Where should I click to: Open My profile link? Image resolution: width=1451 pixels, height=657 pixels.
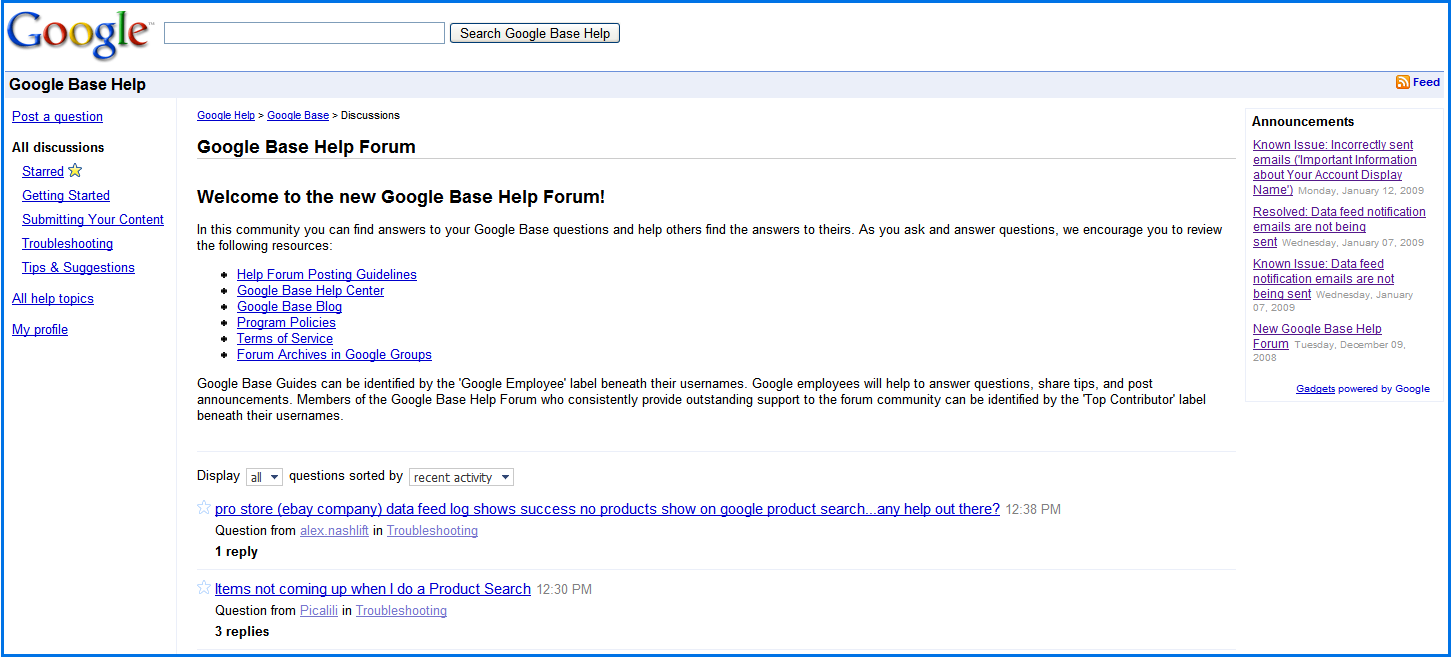tap(40, 330)
